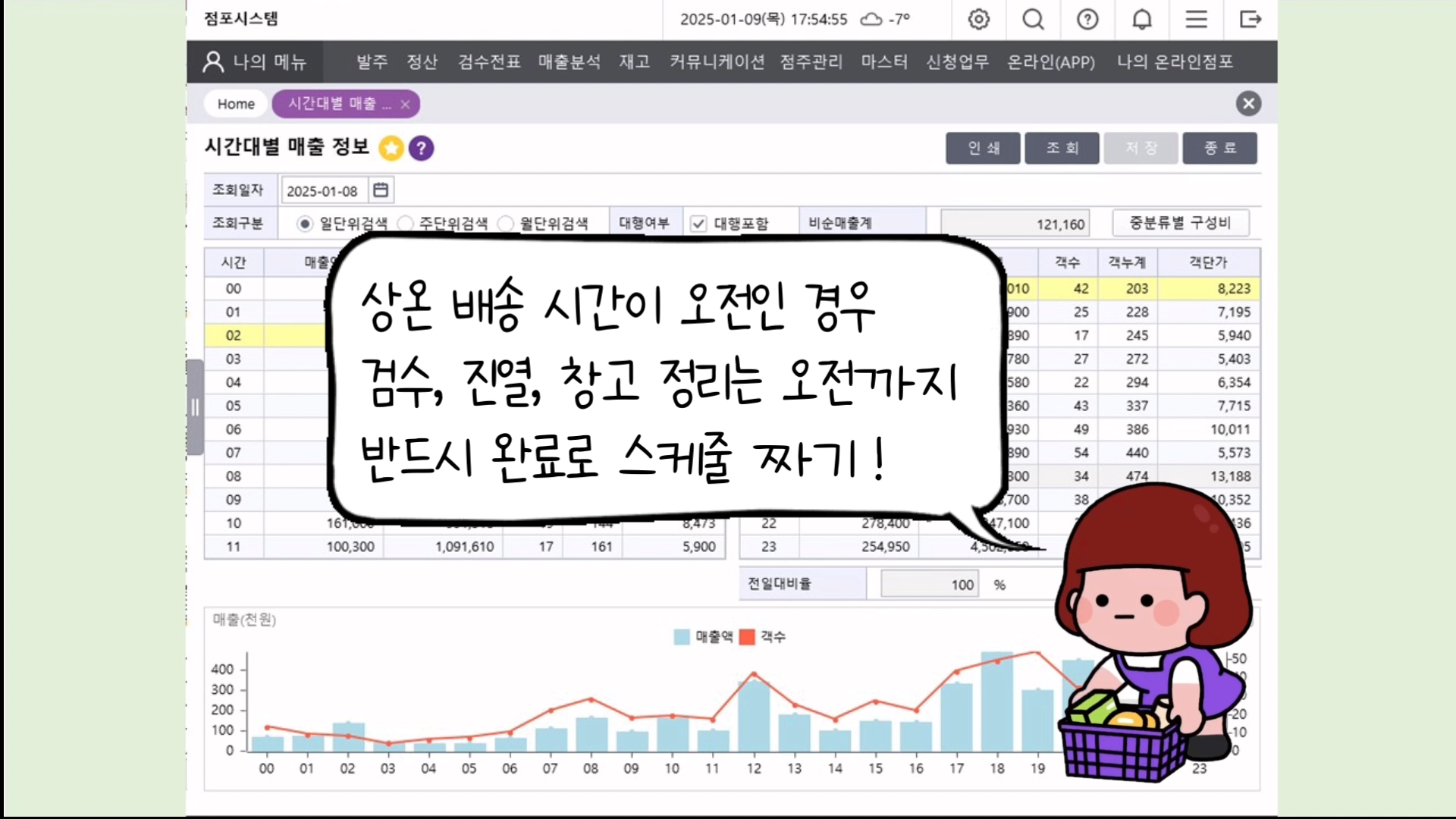This screenshot has height=819, width=1456.
Task: Open the 나의 메뉴 dropdown
Action: (x=256, y=61)
